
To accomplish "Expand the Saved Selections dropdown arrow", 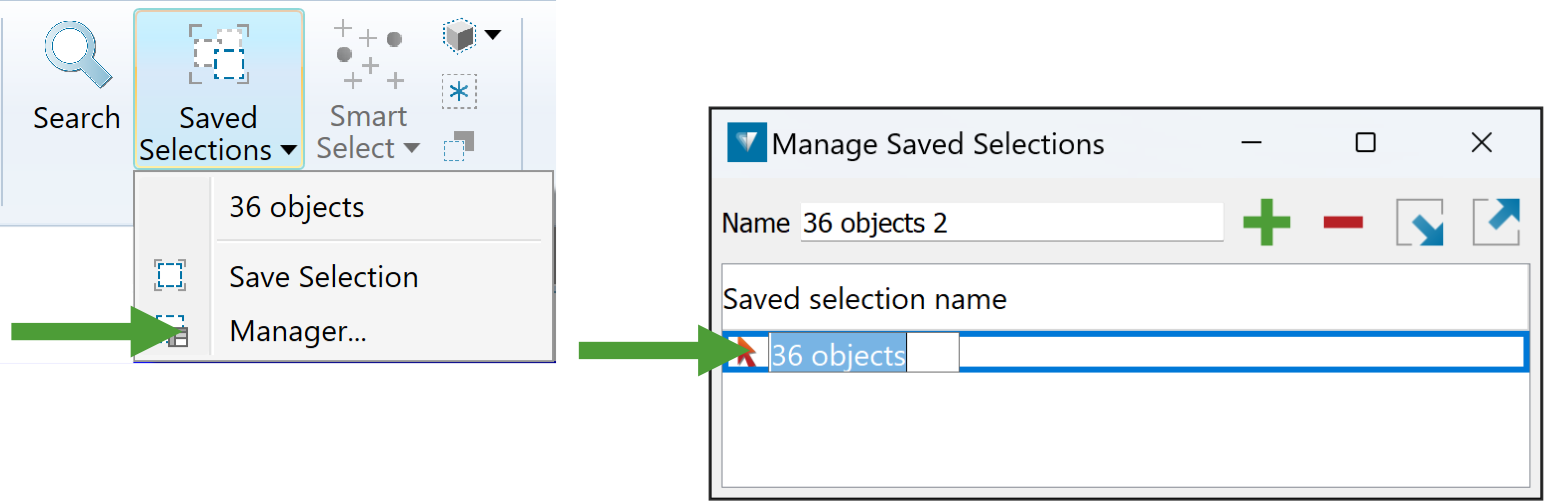I will tap(289, 151).
